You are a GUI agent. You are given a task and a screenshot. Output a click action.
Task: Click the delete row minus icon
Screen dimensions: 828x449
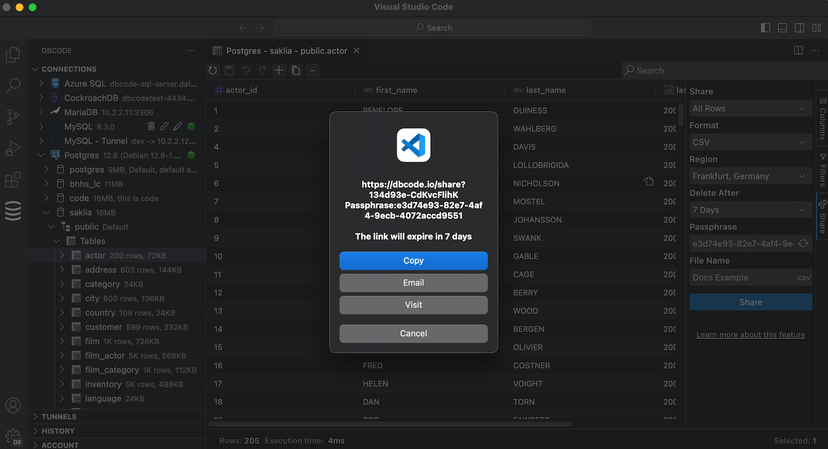(x=313, y=70)
